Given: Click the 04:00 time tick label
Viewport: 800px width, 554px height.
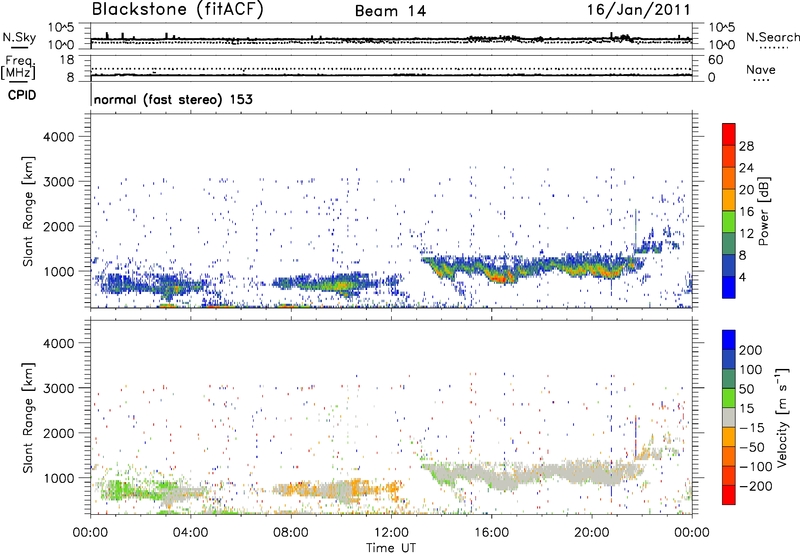Looking at the screenshot, I should (190, 533).
